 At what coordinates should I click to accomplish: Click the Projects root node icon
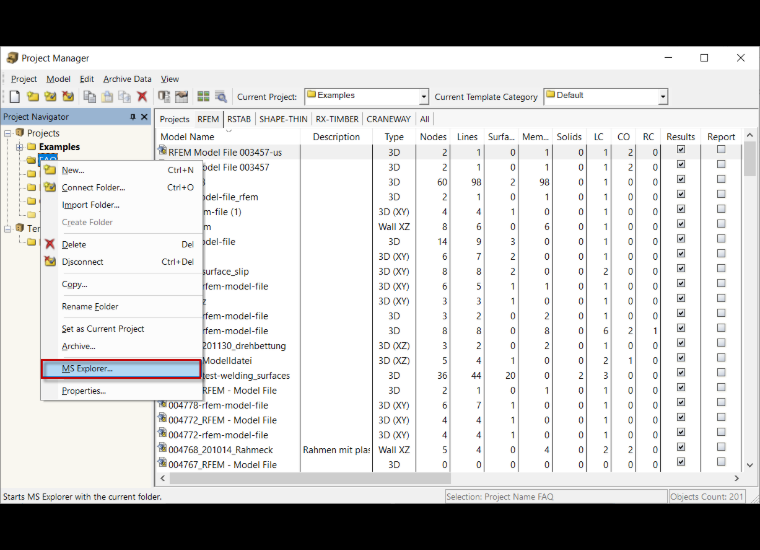coord(20,133)
